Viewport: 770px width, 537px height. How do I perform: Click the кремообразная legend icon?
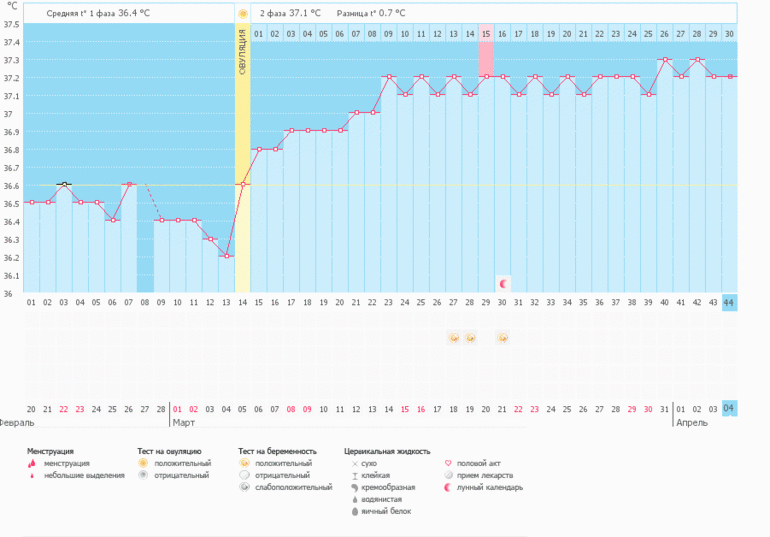point(355,487)
